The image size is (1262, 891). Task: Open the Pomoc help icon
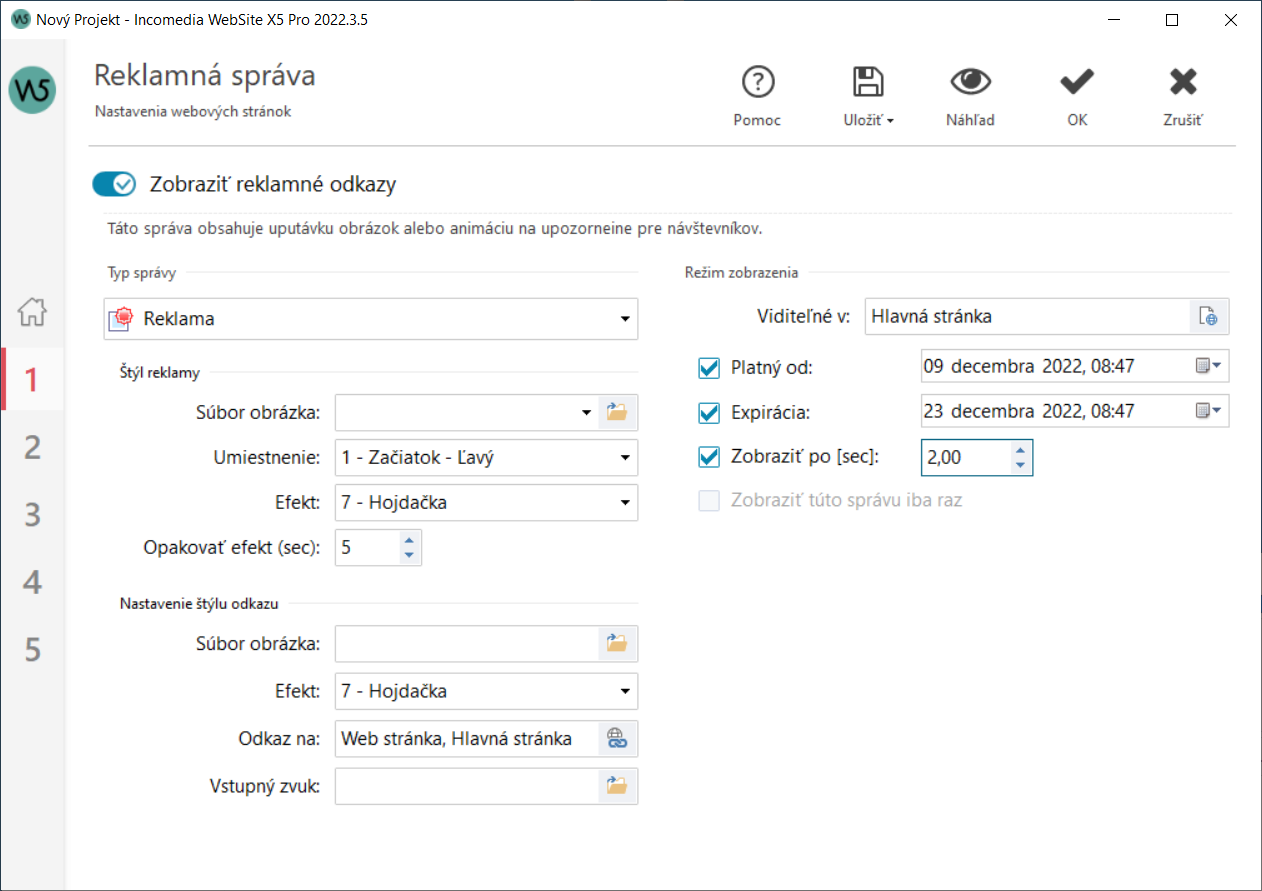pyautogui.click(x=758, y=82)
